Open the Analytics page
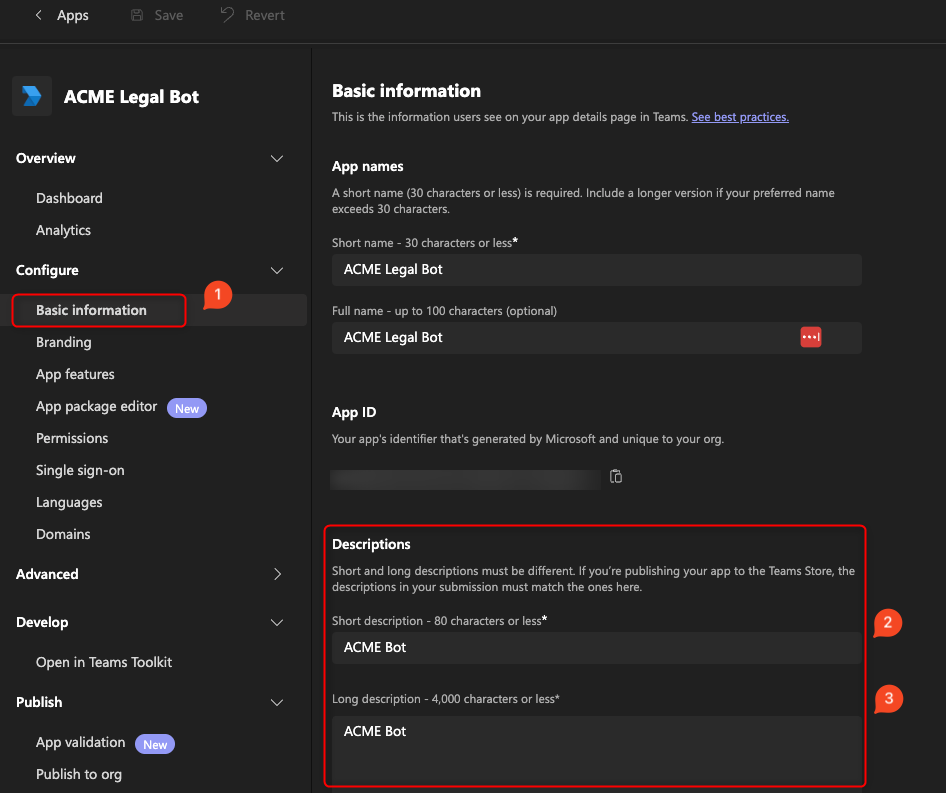 [63, 230]
